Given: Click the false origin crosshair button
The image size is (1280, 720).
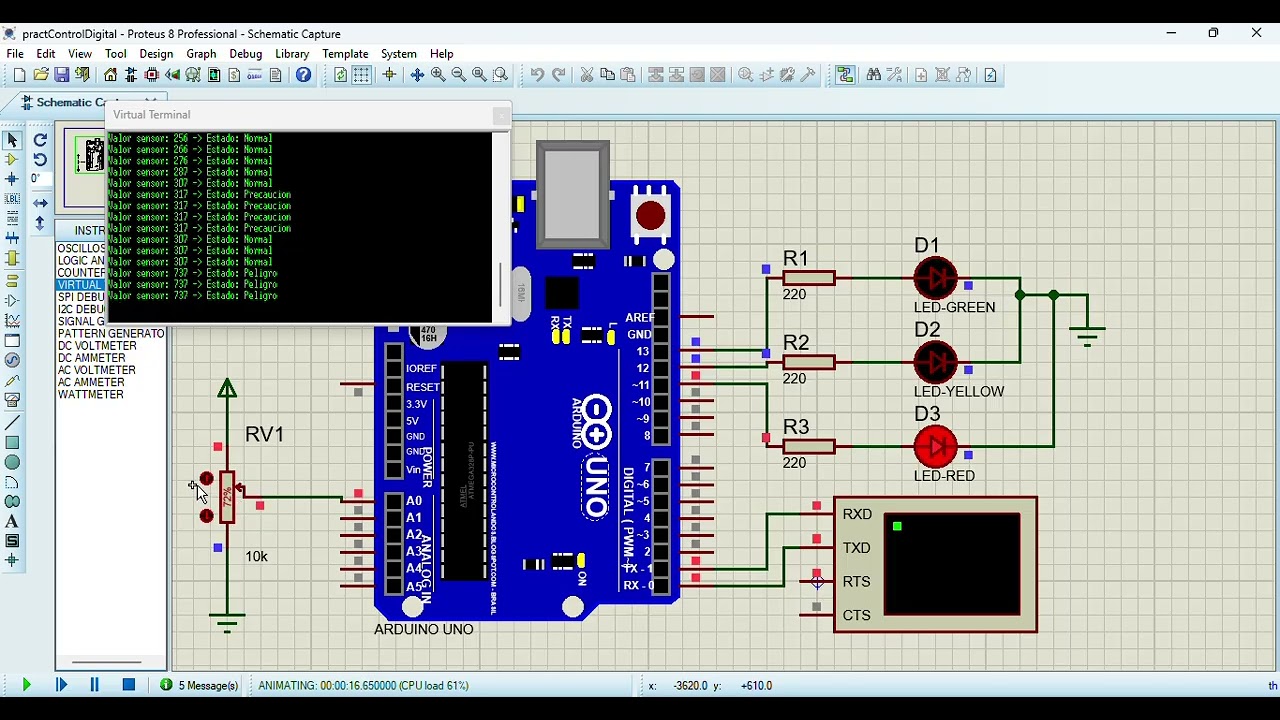Looking at the screenshot, I should [389, 75].
